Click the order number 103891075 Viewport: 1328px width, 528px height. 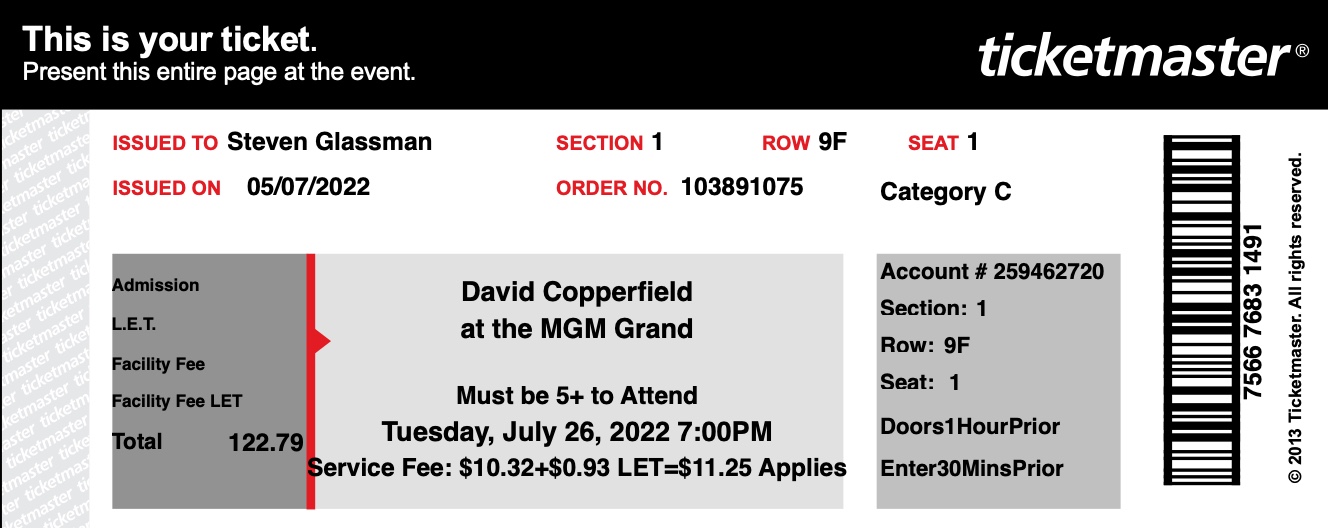click(x=742, y=187)
